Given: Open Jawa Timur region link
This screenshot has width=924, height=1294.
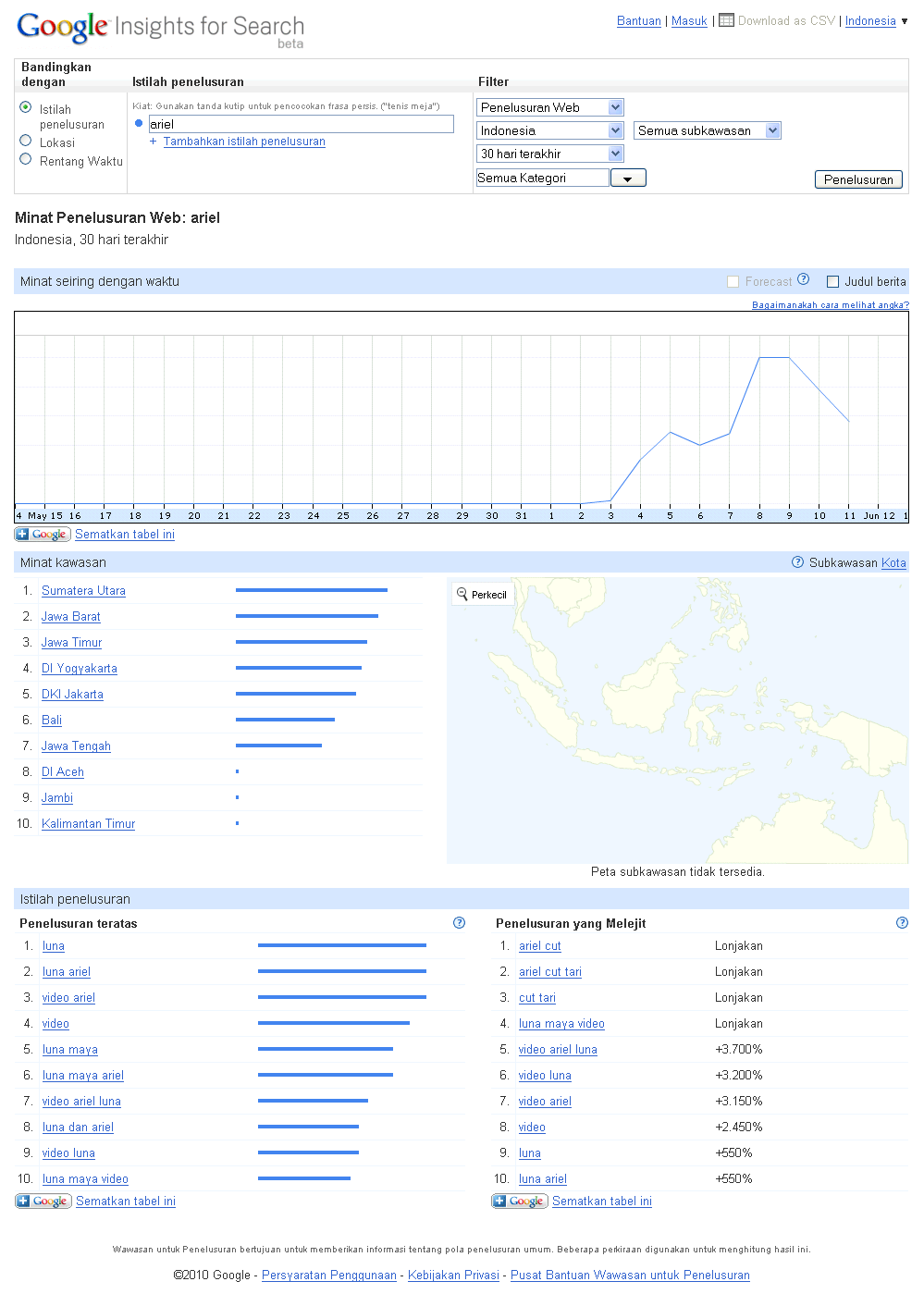Looking at the screenshot, I should click(71, 643).
